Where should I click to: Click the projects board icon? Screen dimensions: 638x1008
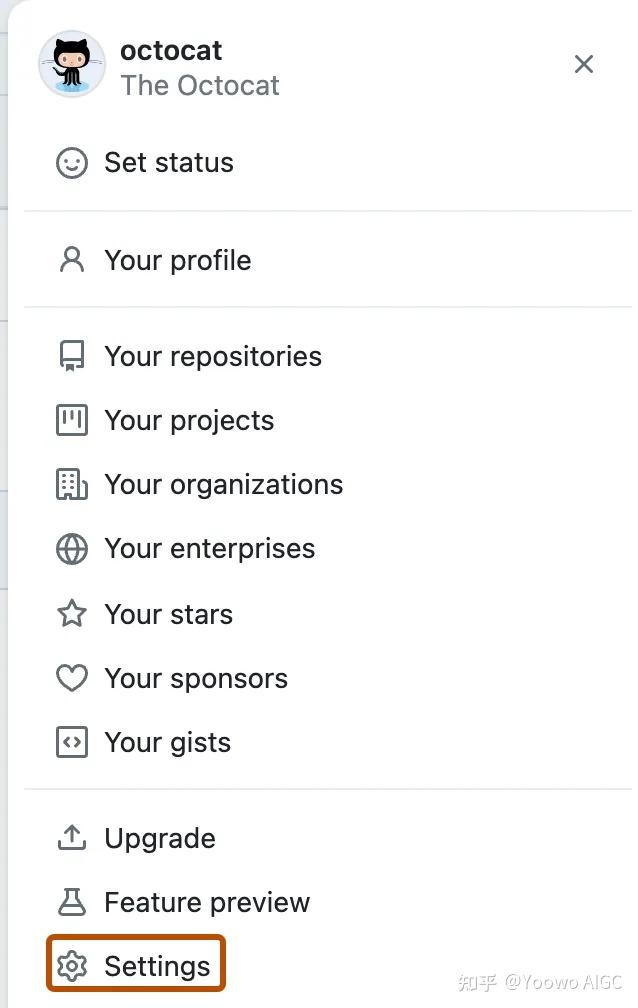pos(72,421)
